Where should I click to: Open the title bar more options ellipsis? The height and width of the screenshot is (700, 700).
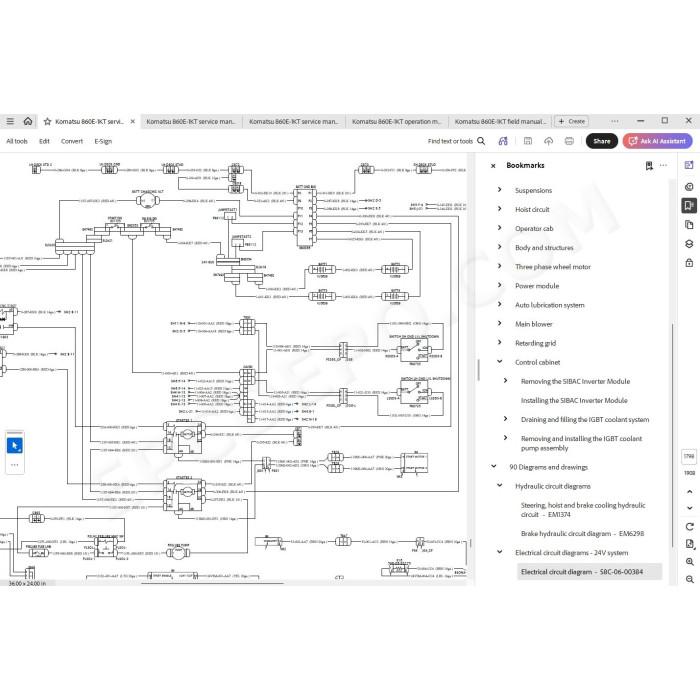(615, 121)
